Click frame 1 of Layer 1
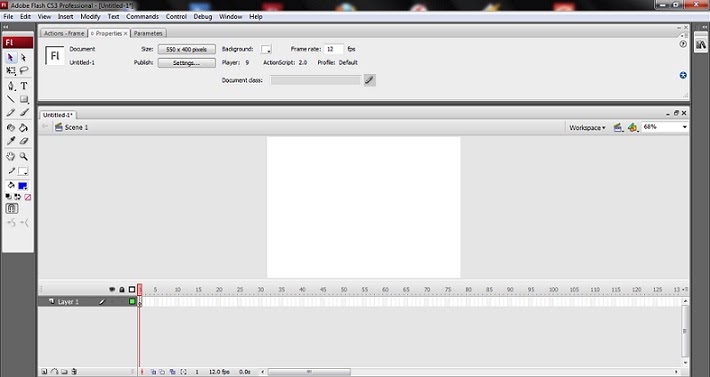The image size is (710, 377). point(140,301)
